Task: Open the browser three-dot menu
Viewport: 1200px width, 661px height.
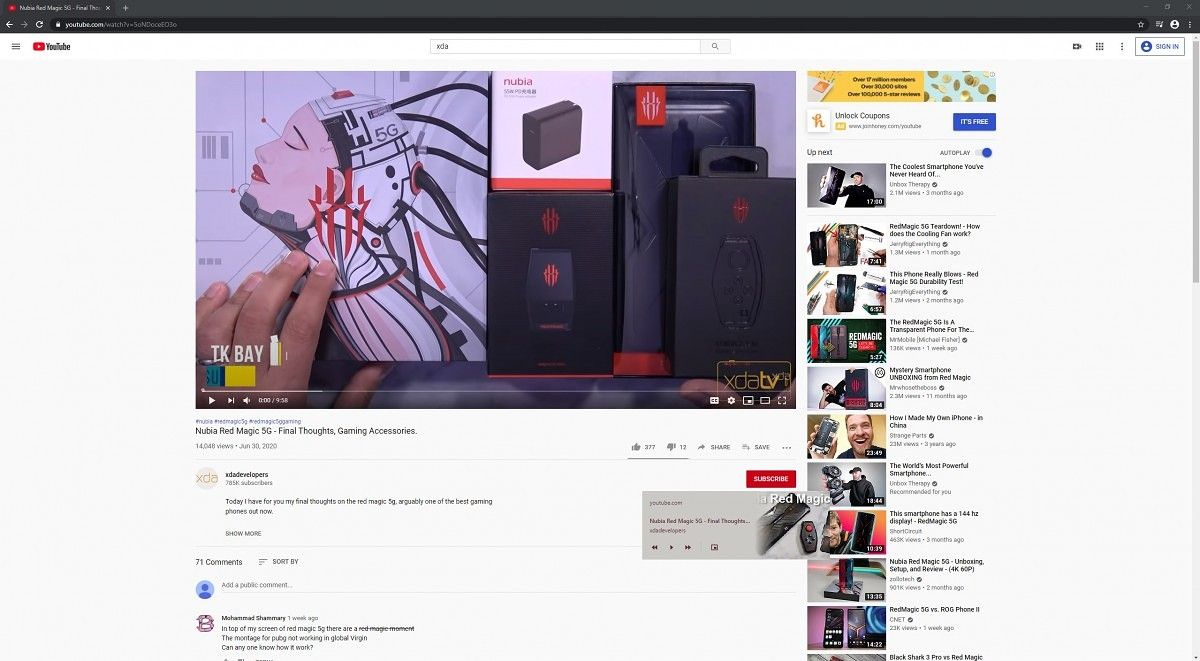Action: pyautogui.click(x=1190, y=23)
